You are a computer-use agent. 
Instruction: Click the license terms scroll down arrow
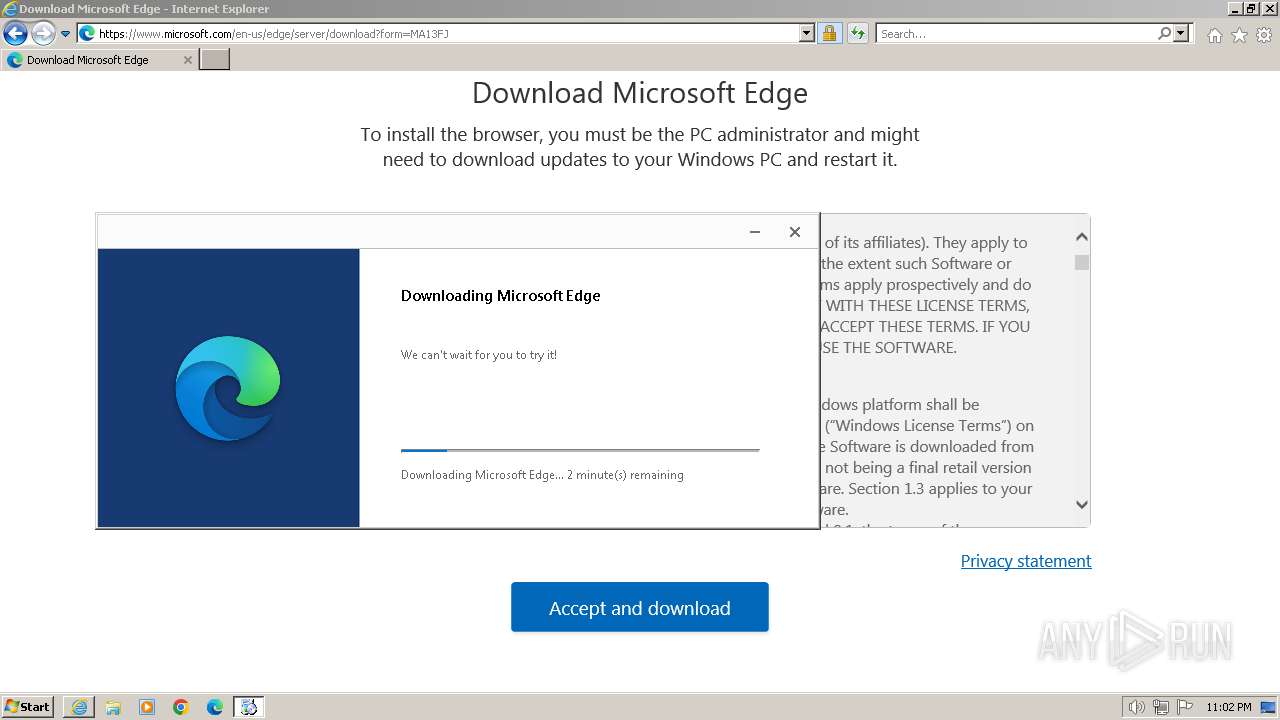(x=1081, y=505)
